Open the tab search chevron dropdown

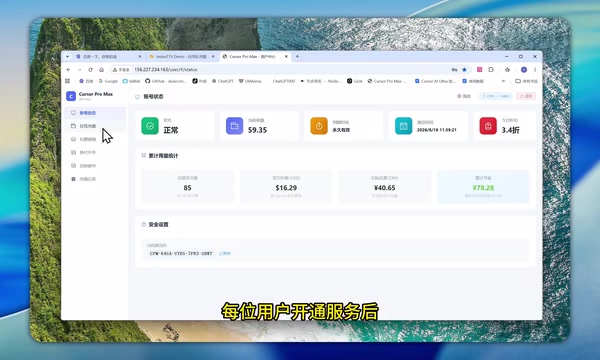point(67,56)
